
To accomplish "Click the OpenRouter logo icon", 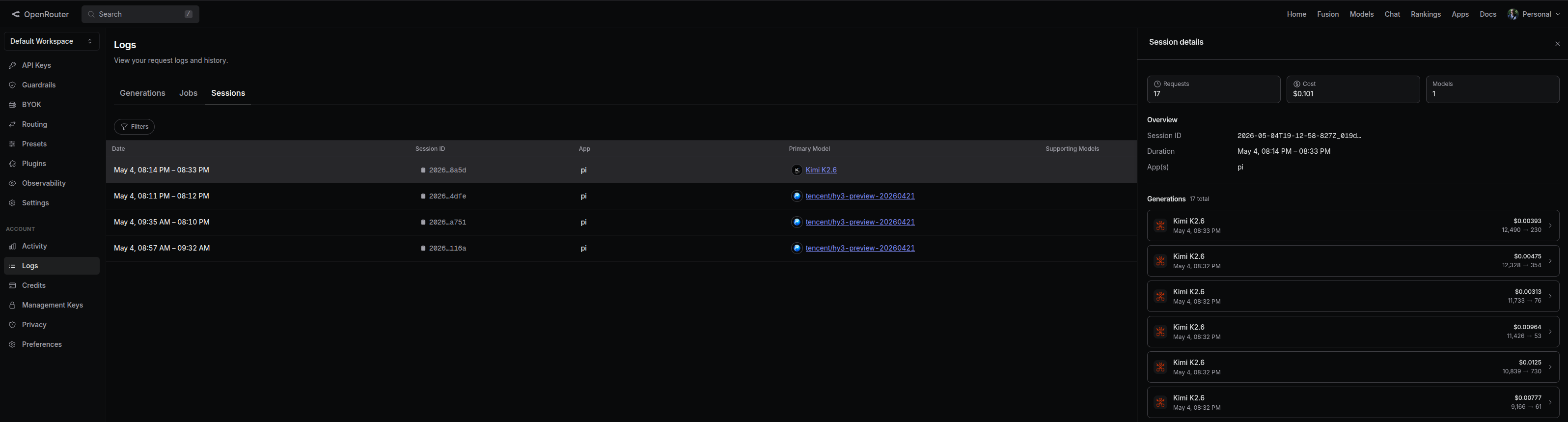I will (16, 14).
